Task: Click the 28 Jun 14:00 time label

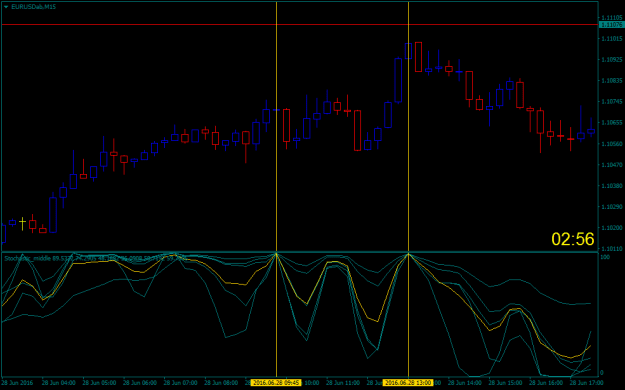Action: (465, 383)
